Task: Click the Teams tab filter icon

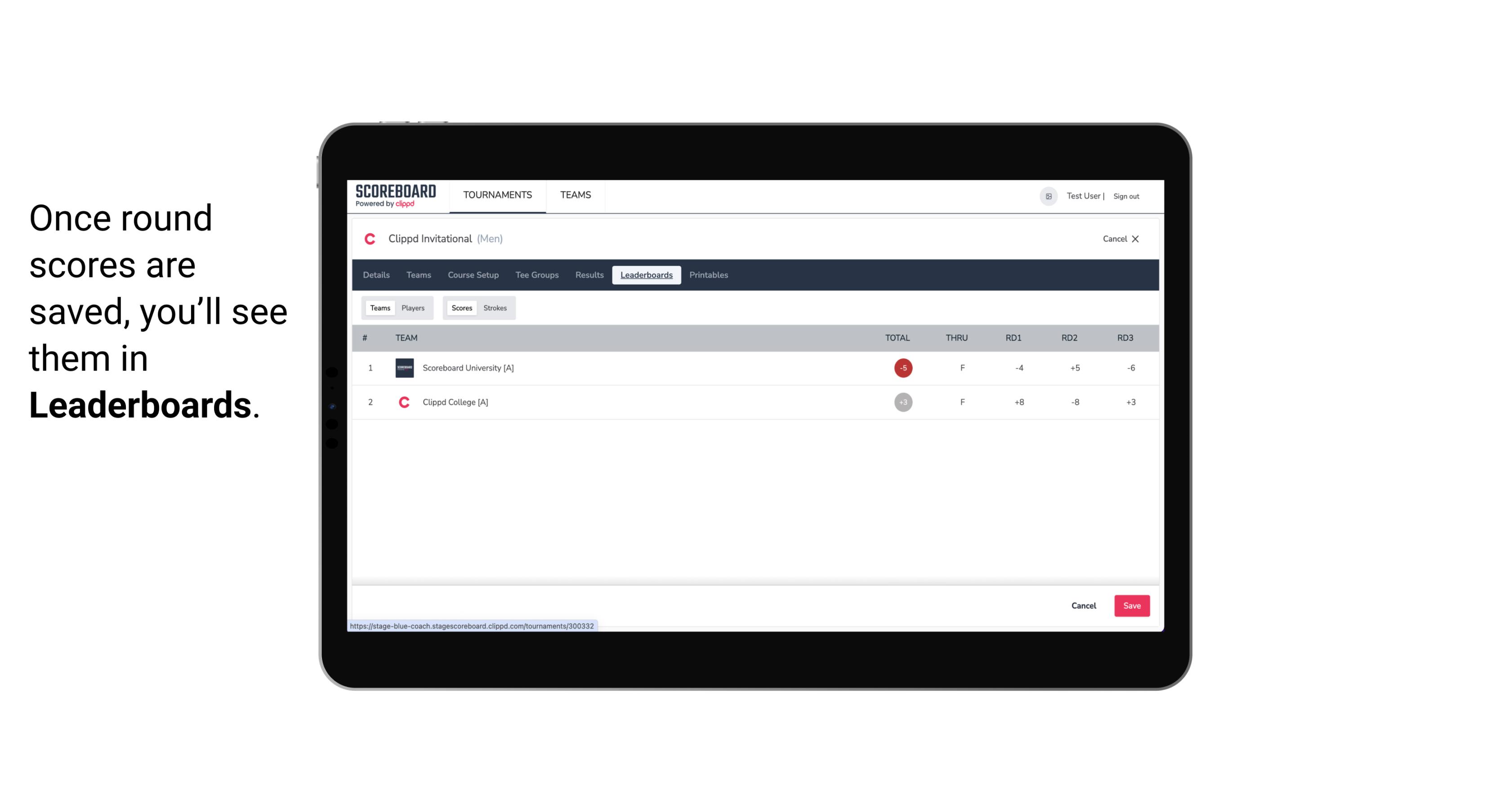Action: click(378, 308)
